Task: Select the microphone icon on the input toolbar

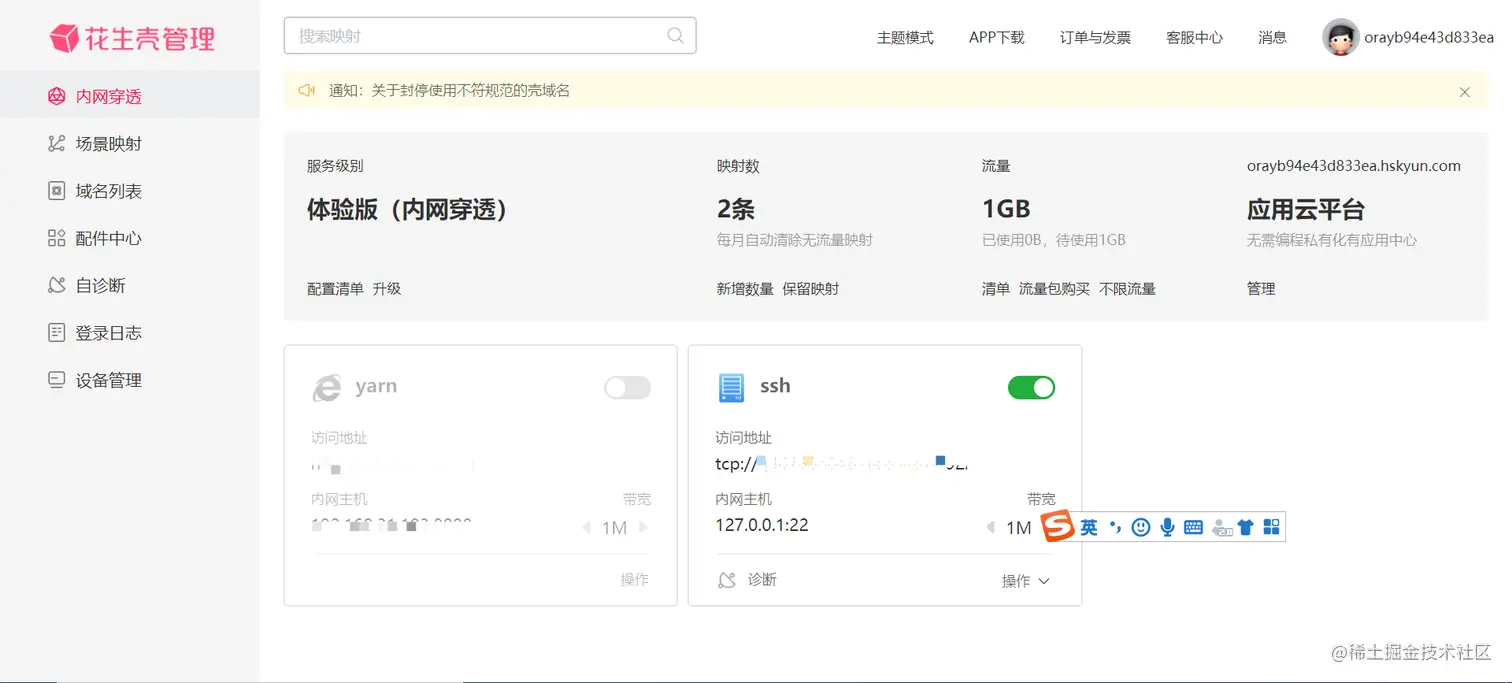Action: coord(1166,527)
